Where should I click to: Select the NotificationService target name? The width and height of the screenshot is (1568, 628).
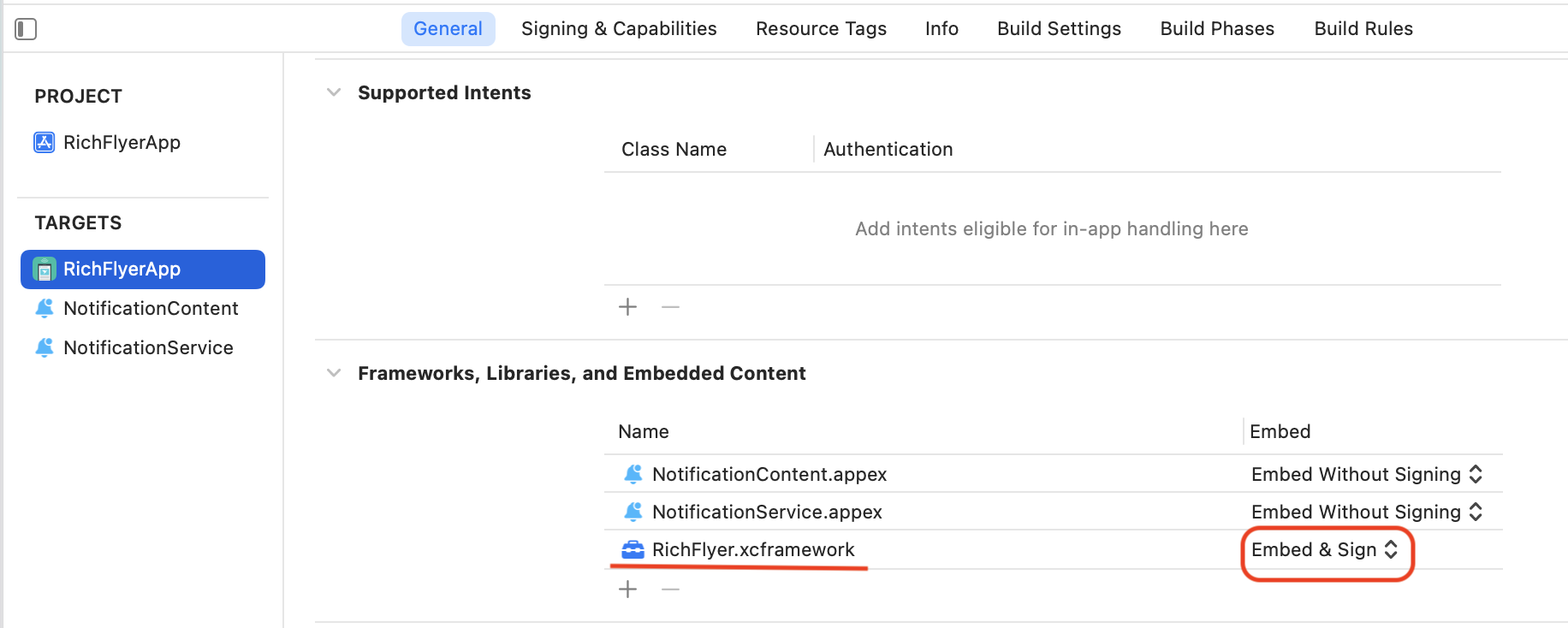tap(148, 347)
